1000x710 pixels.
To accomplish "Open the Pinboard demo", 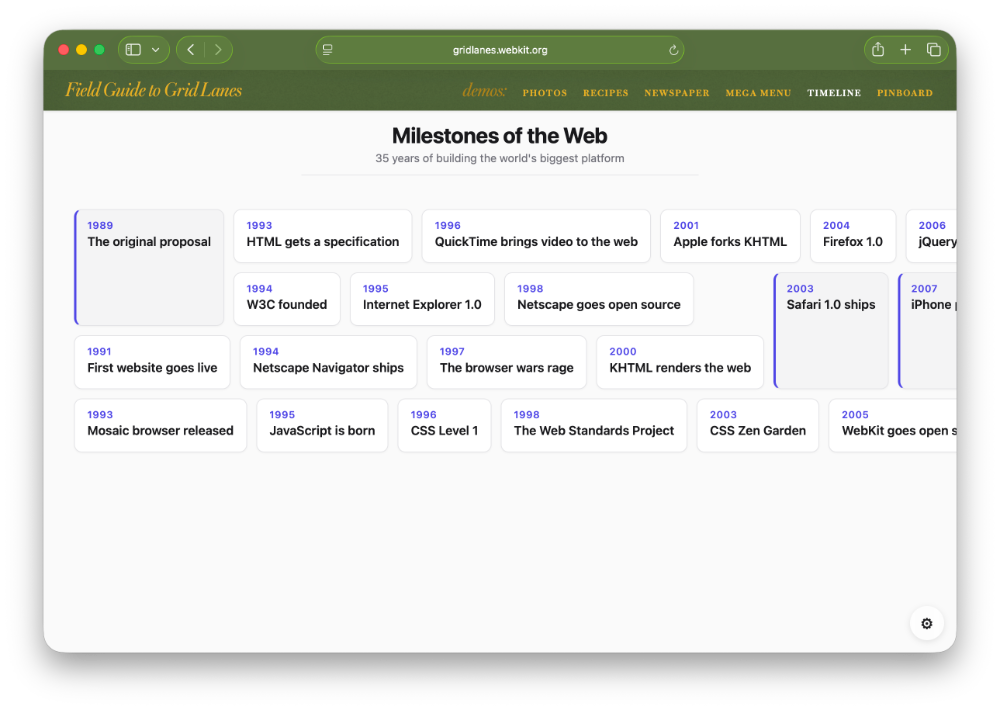I will pyautogui.click(x=905, y=93).
